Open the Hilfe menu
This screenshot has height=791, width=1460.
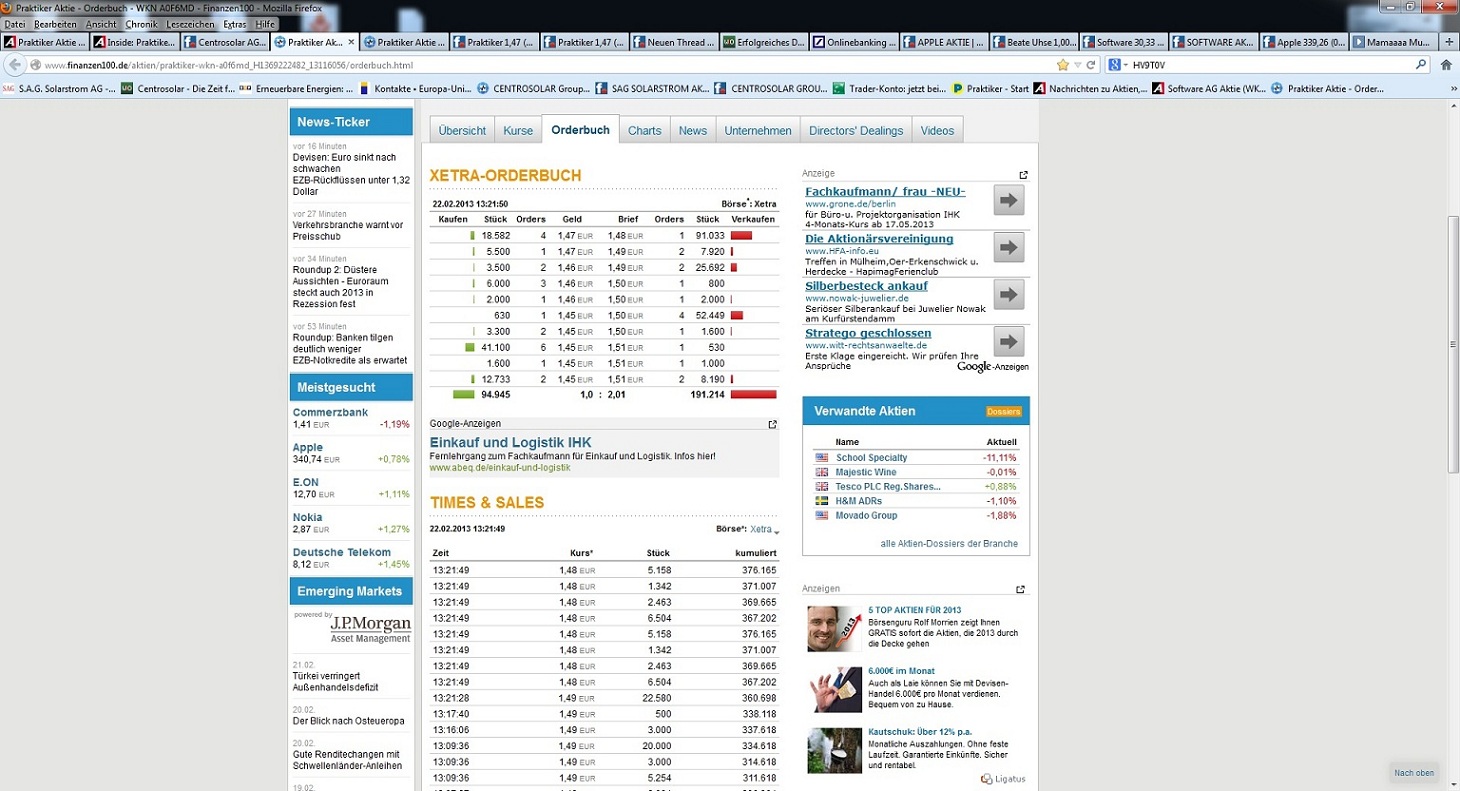point(265,24)
